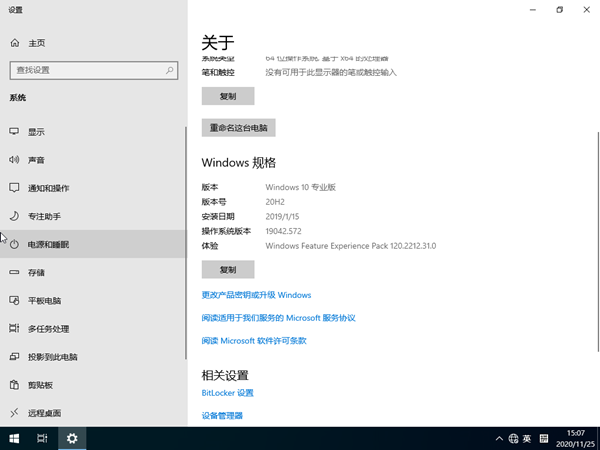This screenshot has height=450, width=600.
Task: Select 多任务处理 multitasking in sidebar
Action: 48,328
